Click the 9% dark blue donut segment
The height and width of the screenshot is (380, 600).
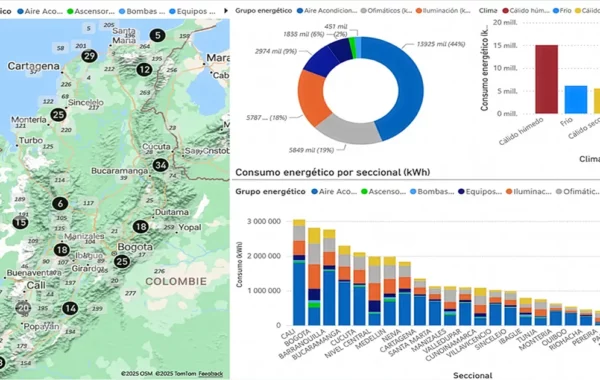pos(320,61)
